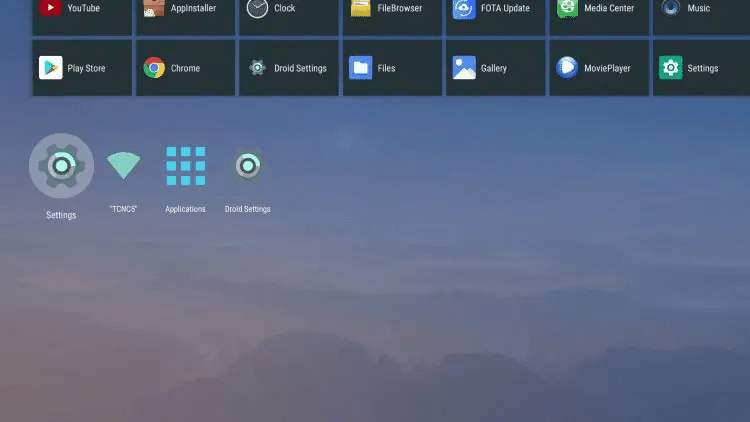Click the "Droid Settings" label in bottom row
Viewport: 750px width, 422px height.
248,209
